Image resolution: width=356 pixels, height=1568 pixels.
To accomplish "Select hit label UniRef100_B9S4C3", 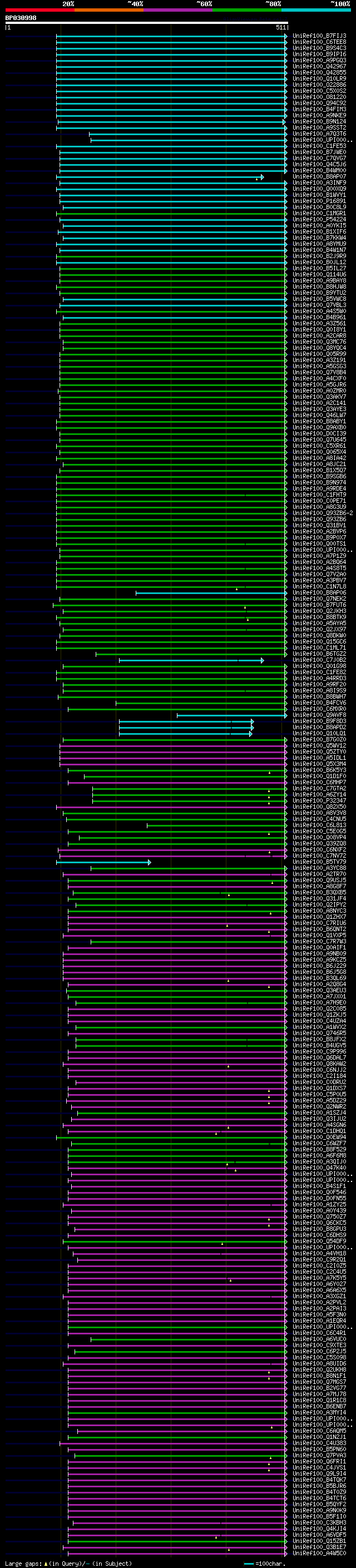I will tap(319, 48).
